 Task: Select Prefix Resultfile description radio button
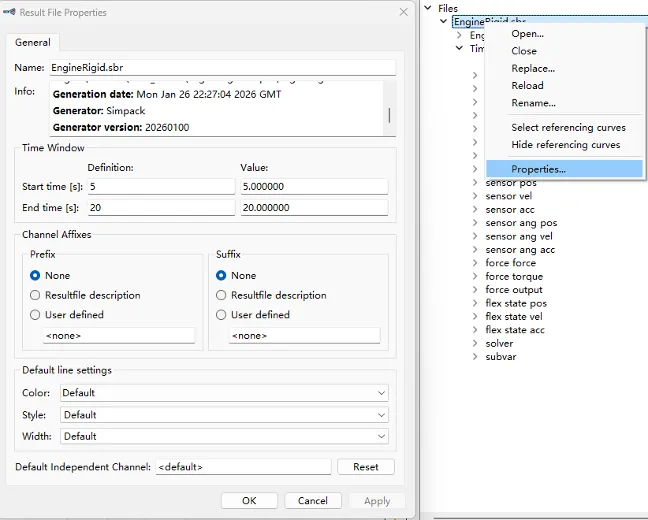[x=36, y=295]
